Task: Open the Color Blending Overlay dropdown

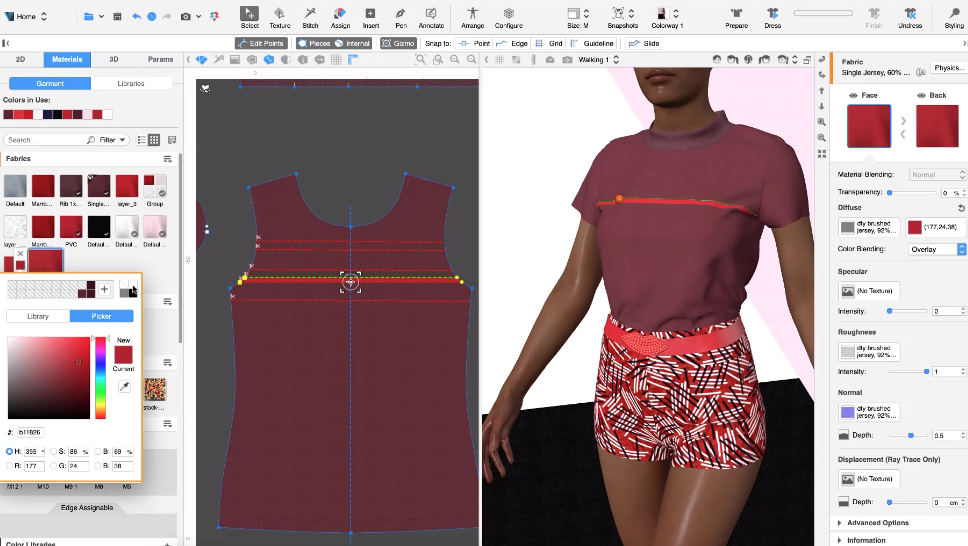Action: (x=936, y=249)
